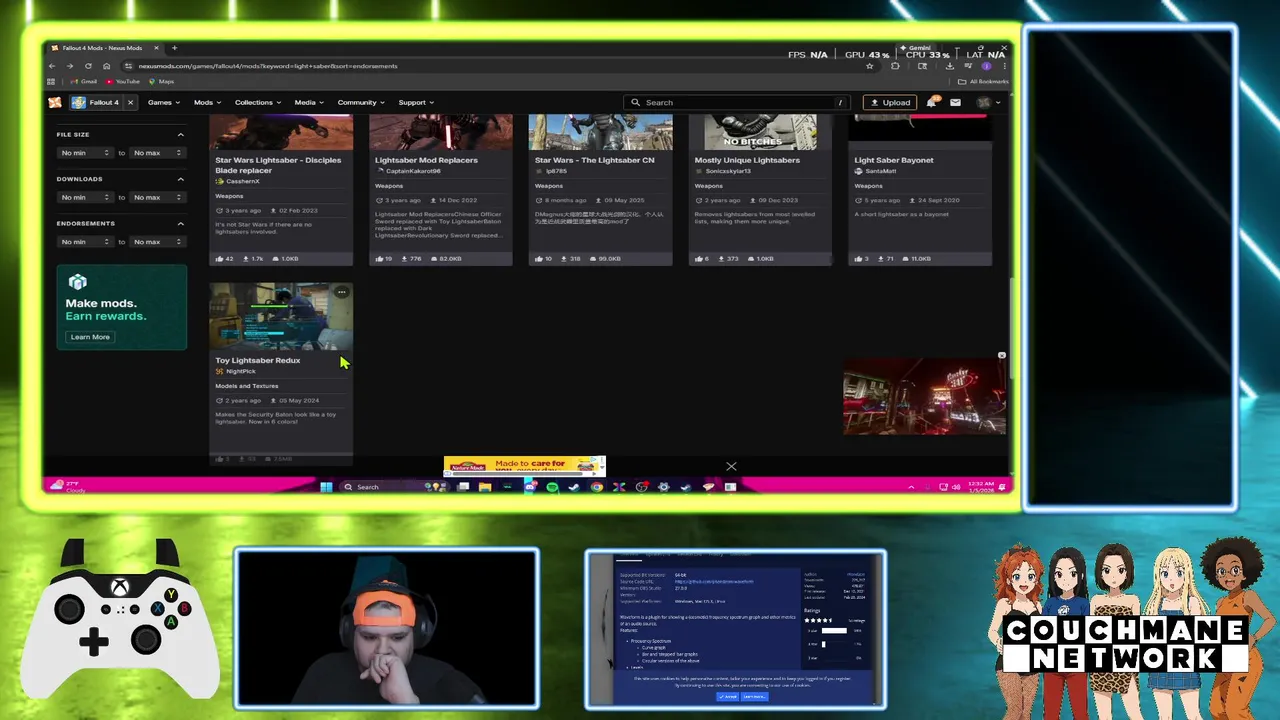Open Chrome from the taskbar
This screenshot has width=1280, height=720.
pos(597,487)
